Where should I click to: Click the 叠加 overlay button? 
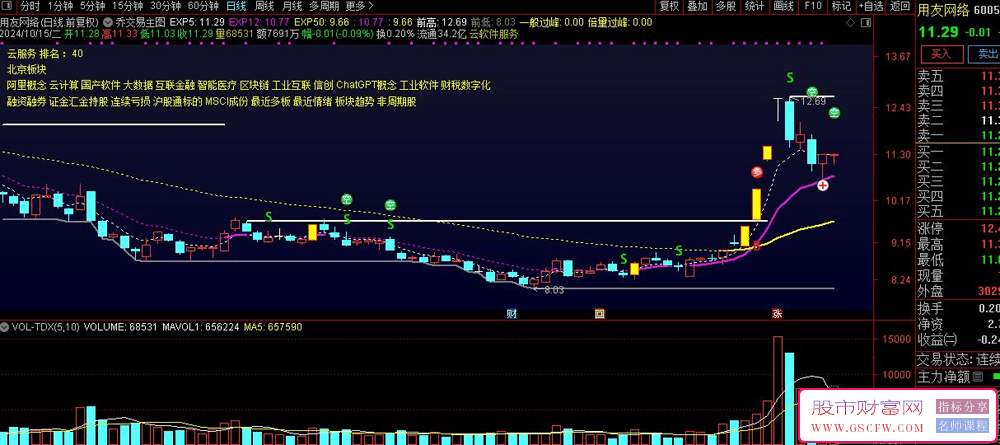click(697, 6)
